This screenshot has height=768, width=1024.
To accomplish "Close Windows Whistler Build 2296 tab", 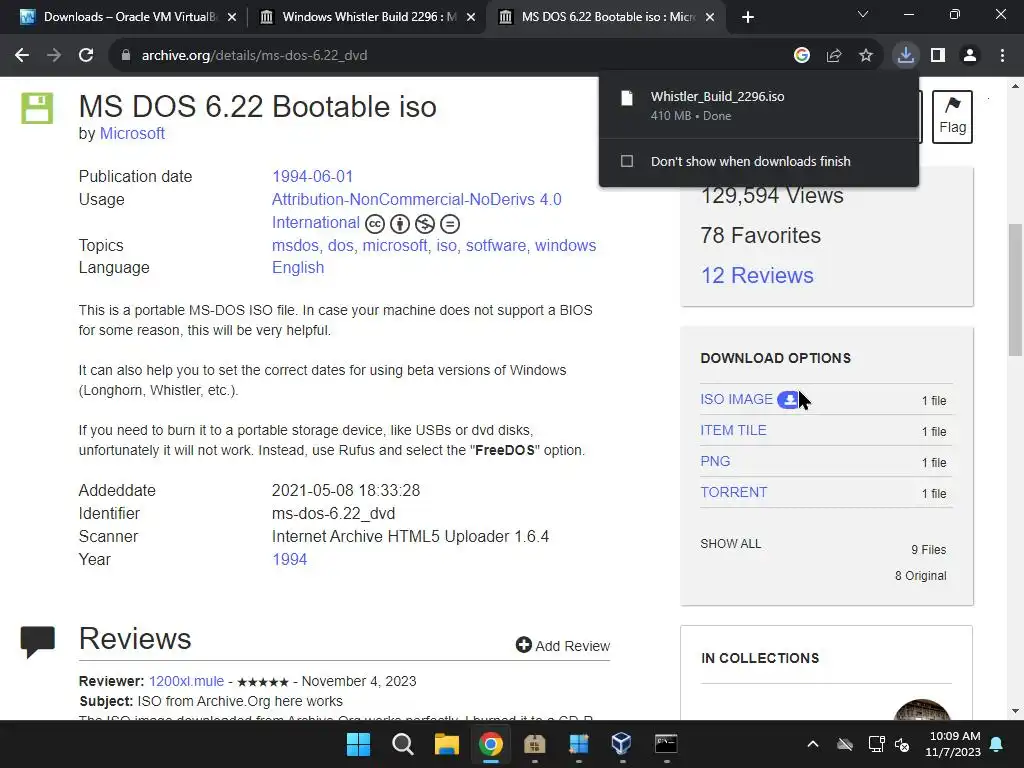I will tap(471, 18).
